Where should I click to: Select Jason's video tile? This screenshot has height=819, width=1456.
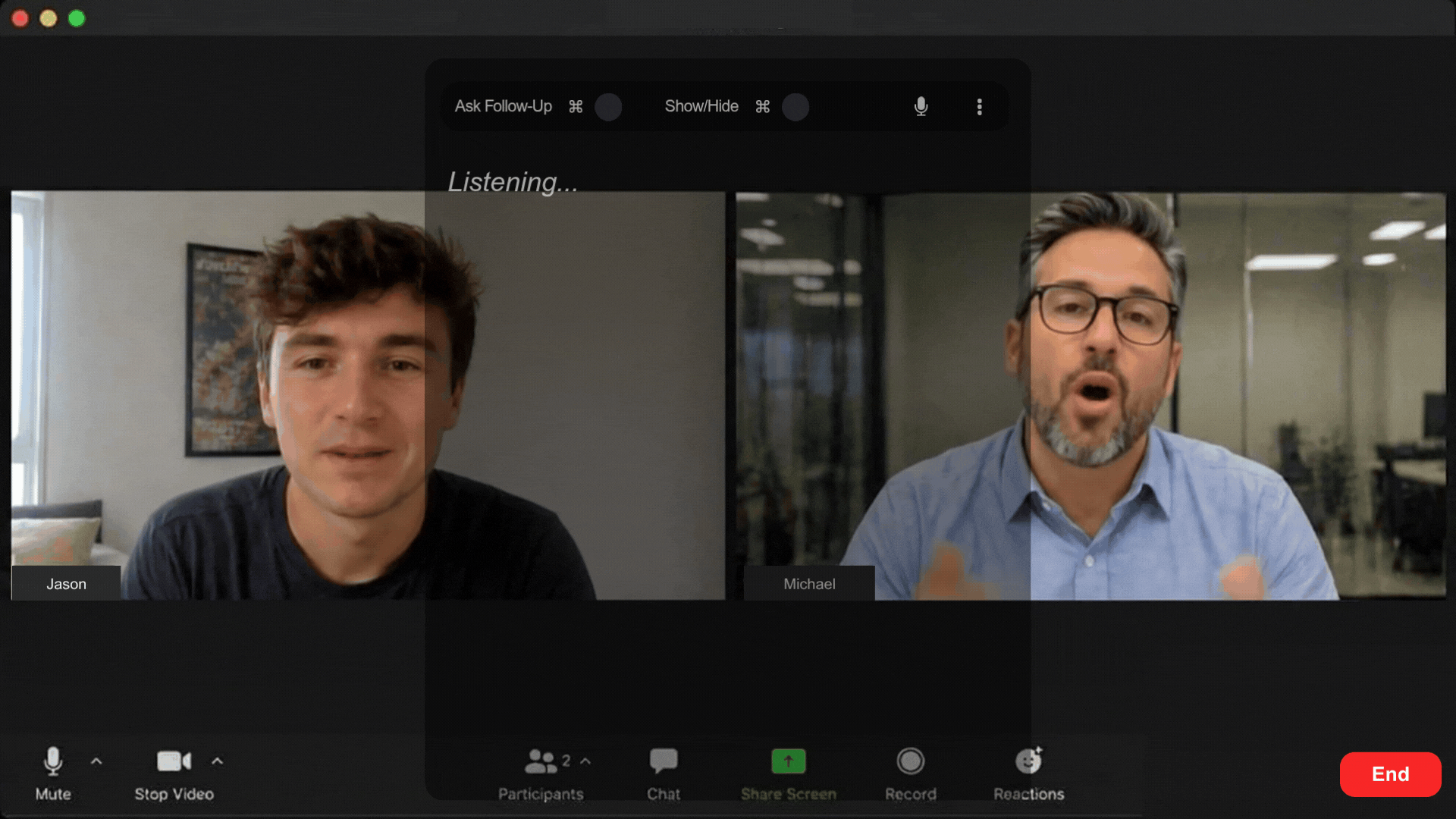pos(368,395)
